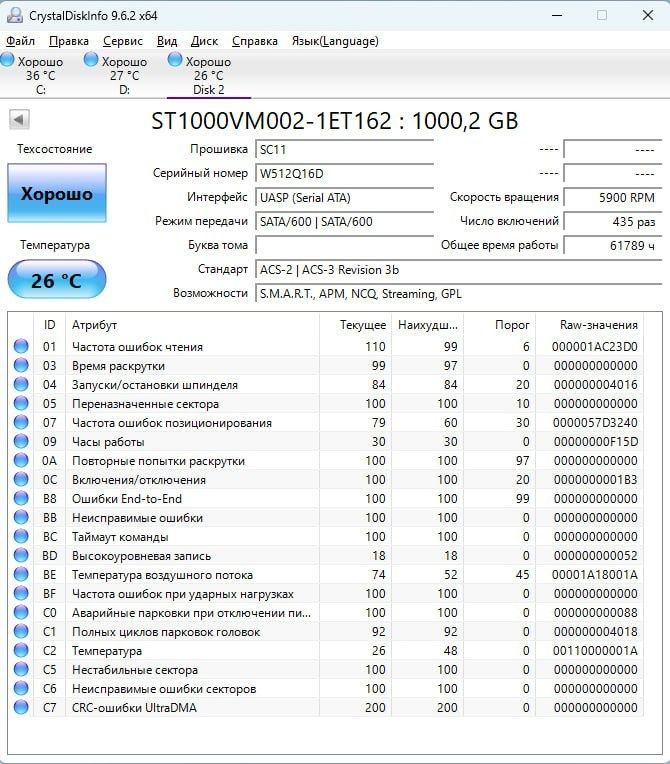Viewport: 670px width, 764px height.
Task: Click status circle for attribute C0 row
Action: pyautogui.click(x=21, y=612)
